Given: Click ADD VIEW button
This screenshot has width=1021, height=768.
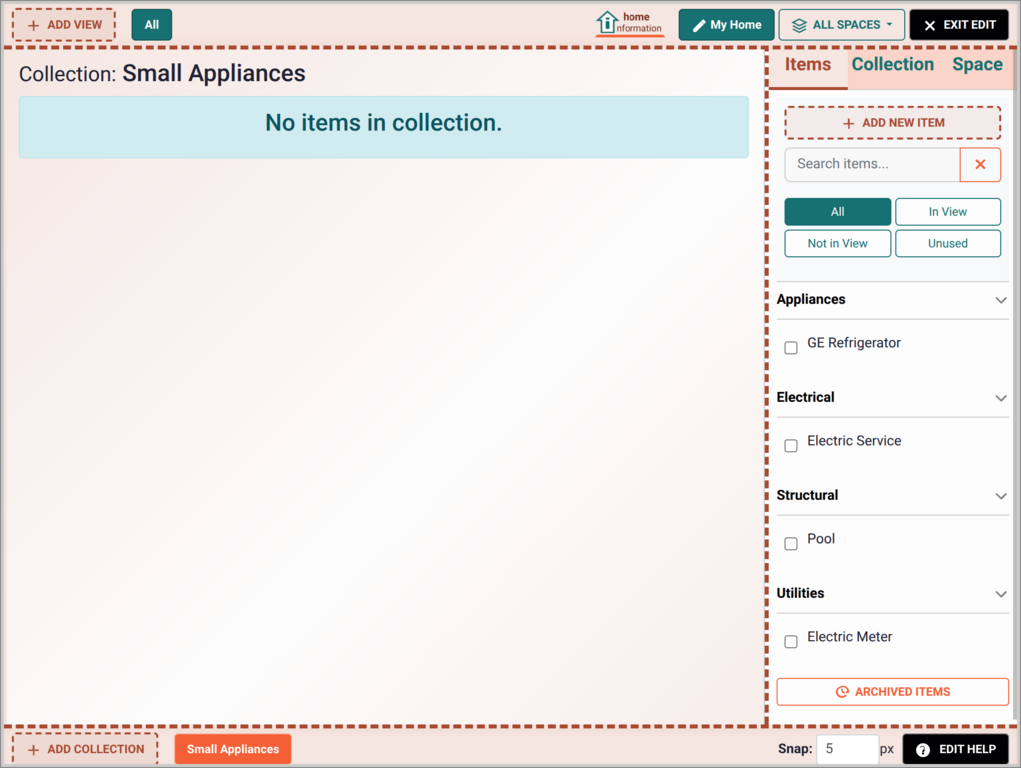Looking at the screenshot, I should coord(64,25).
